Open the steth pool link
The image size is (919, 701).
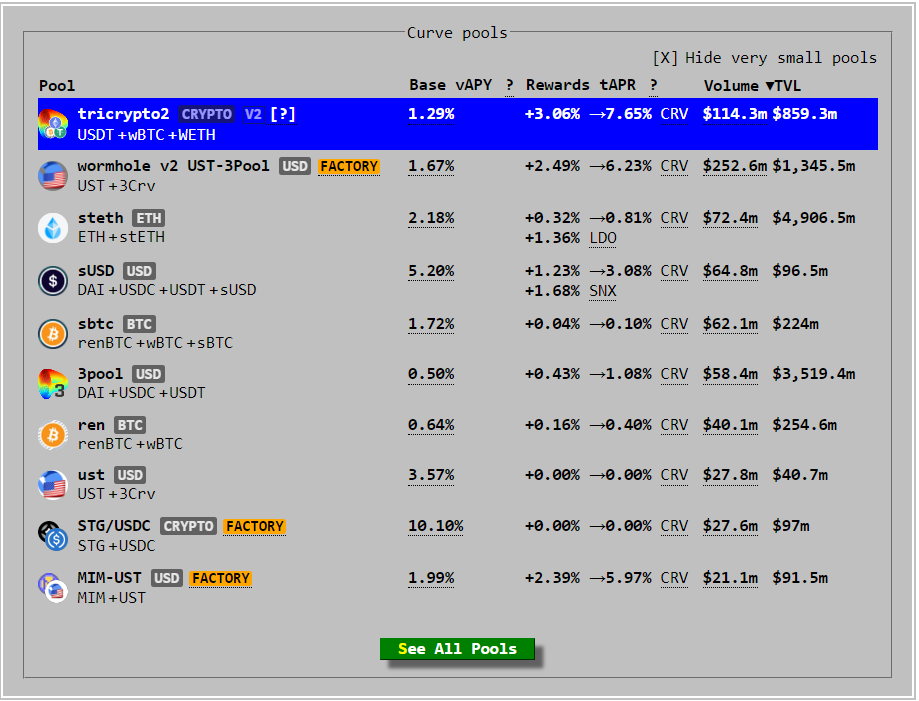pyautogui.click(x=100, y=218)
